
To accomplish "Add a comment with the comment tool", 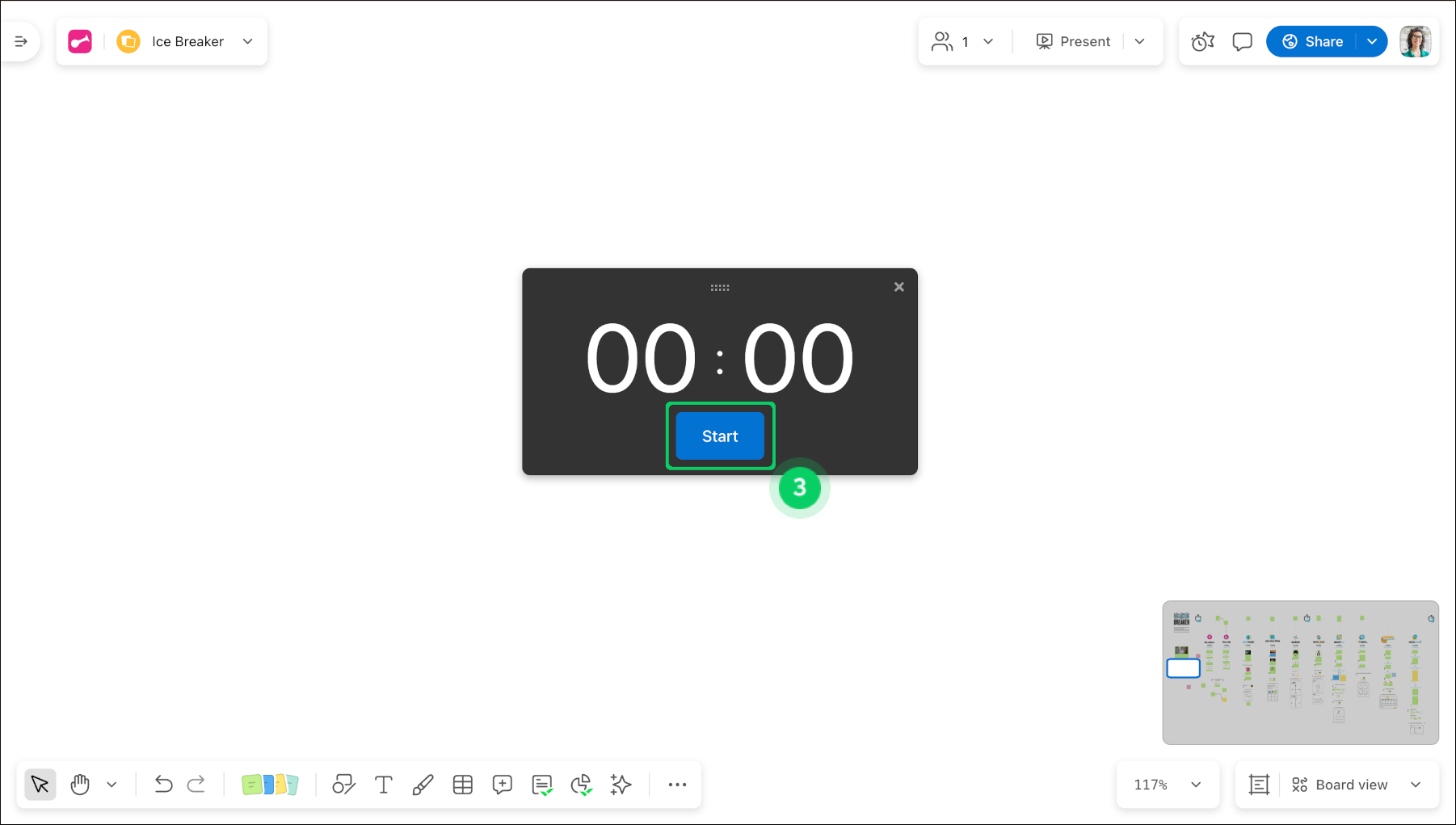I will click(502, 784).
